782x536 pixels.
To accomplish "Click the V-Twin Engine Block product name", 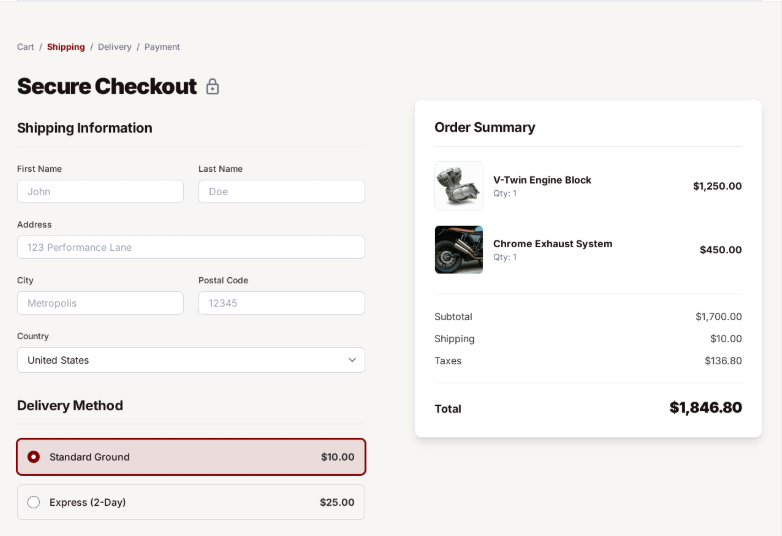I will [x=542, y=180].
